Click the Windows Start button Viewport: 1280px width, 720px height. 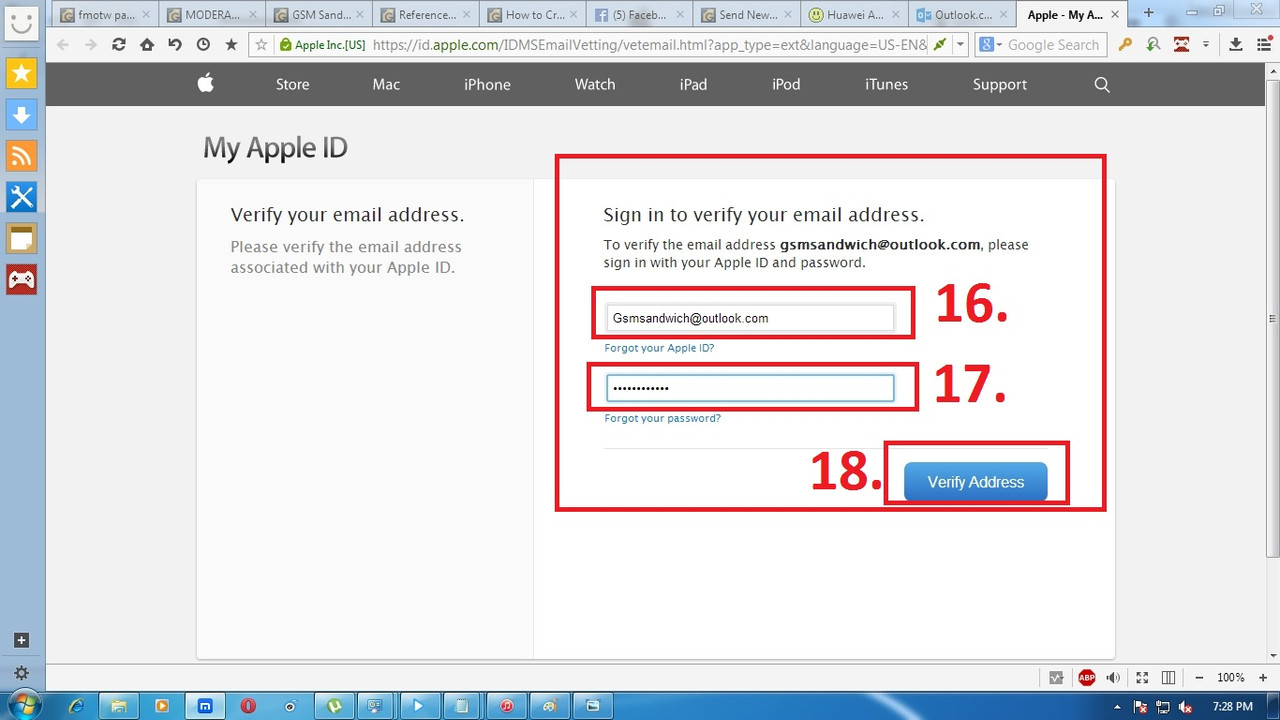pyautogui.click(x=22, y=705)
